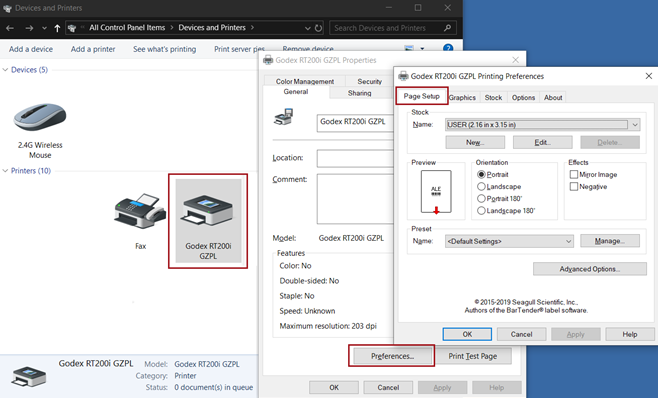Close the Printing Preferences dialog
The image size is (658, 398).
pyautogui.click(x=649, y=76)
